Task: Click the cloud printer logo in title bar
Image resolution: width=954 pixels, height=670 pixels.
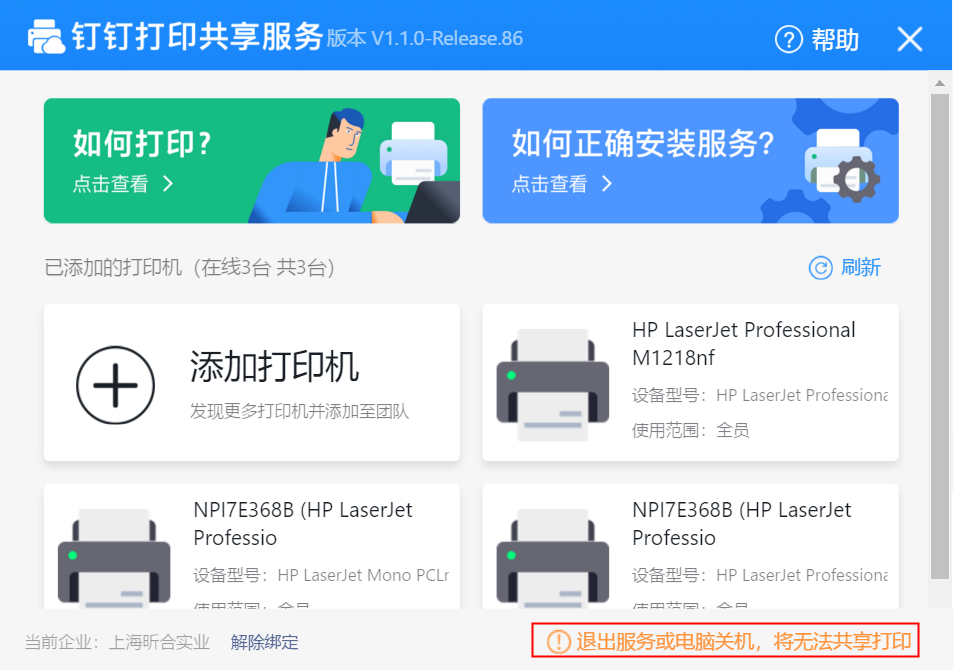Action: click(46, 38)
